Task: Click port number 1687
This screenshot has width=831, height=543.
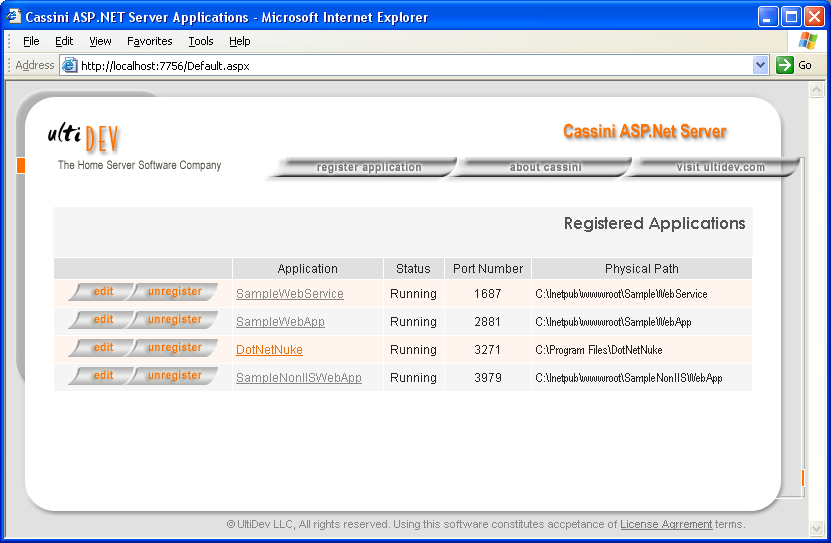Action: tap(488, 293)
